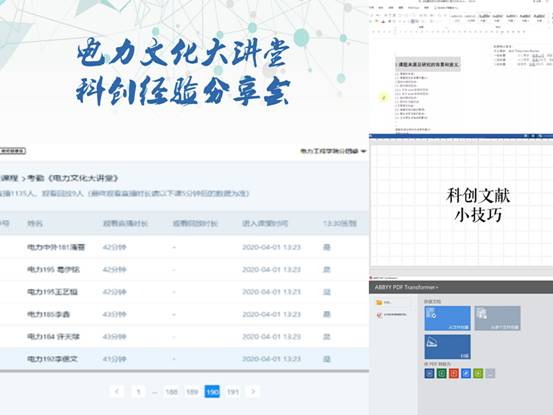Click the blue Word conversion icon in ABBYY
This screenshot has height=415, width=553.
[429, 373]
